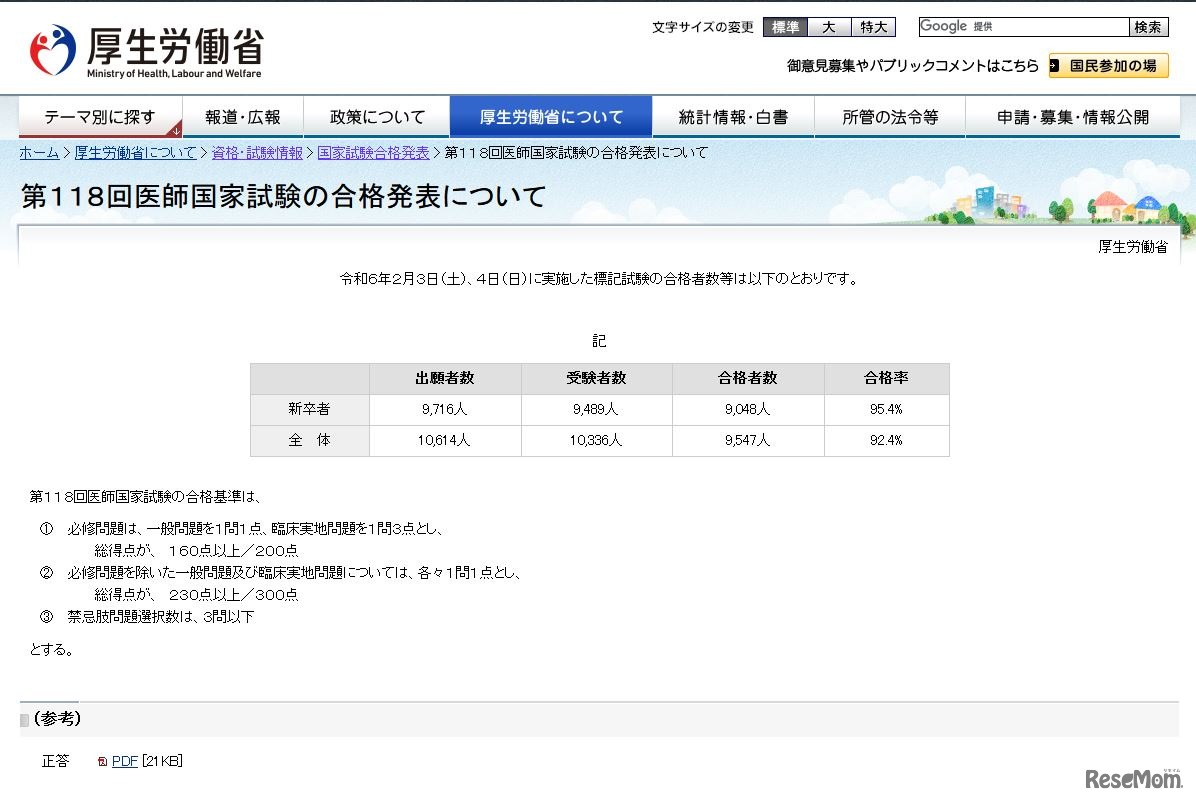Set text size to 標準
This screenshot has width=1196, height=802.
pos(785,27)
